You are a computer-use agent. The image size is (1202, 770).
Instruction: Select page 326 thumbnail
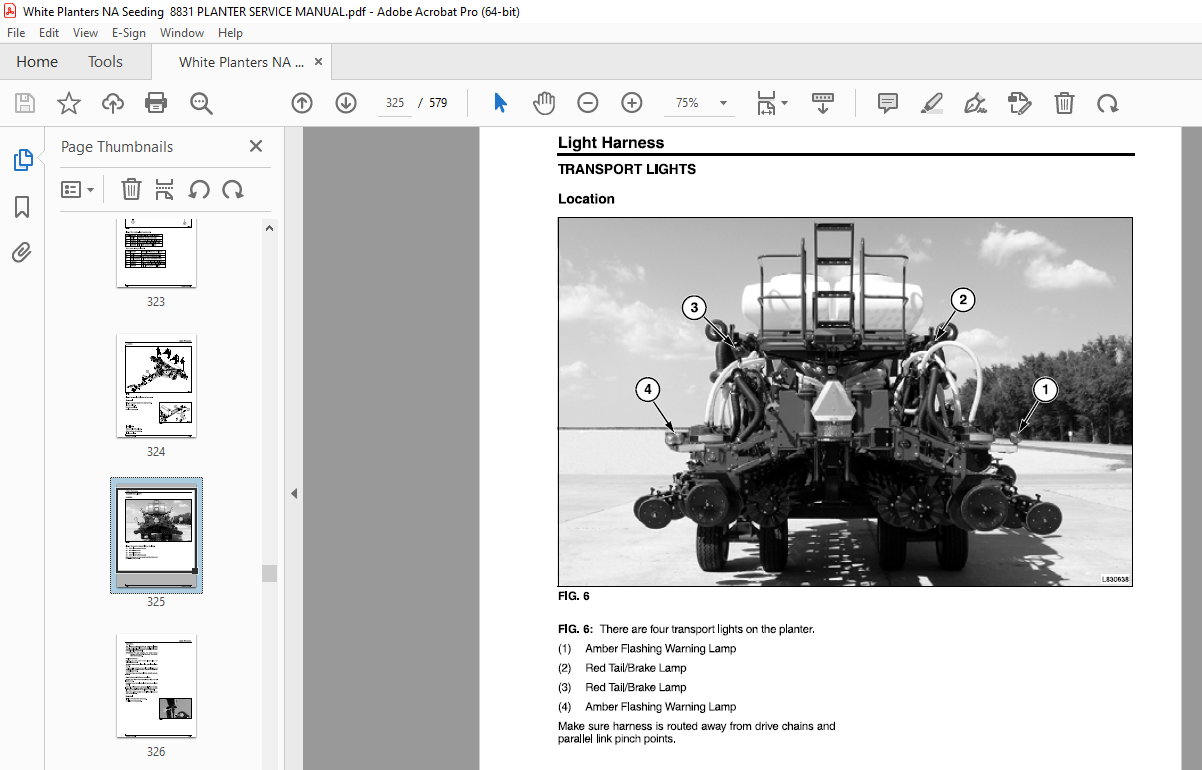pos(156,686)
